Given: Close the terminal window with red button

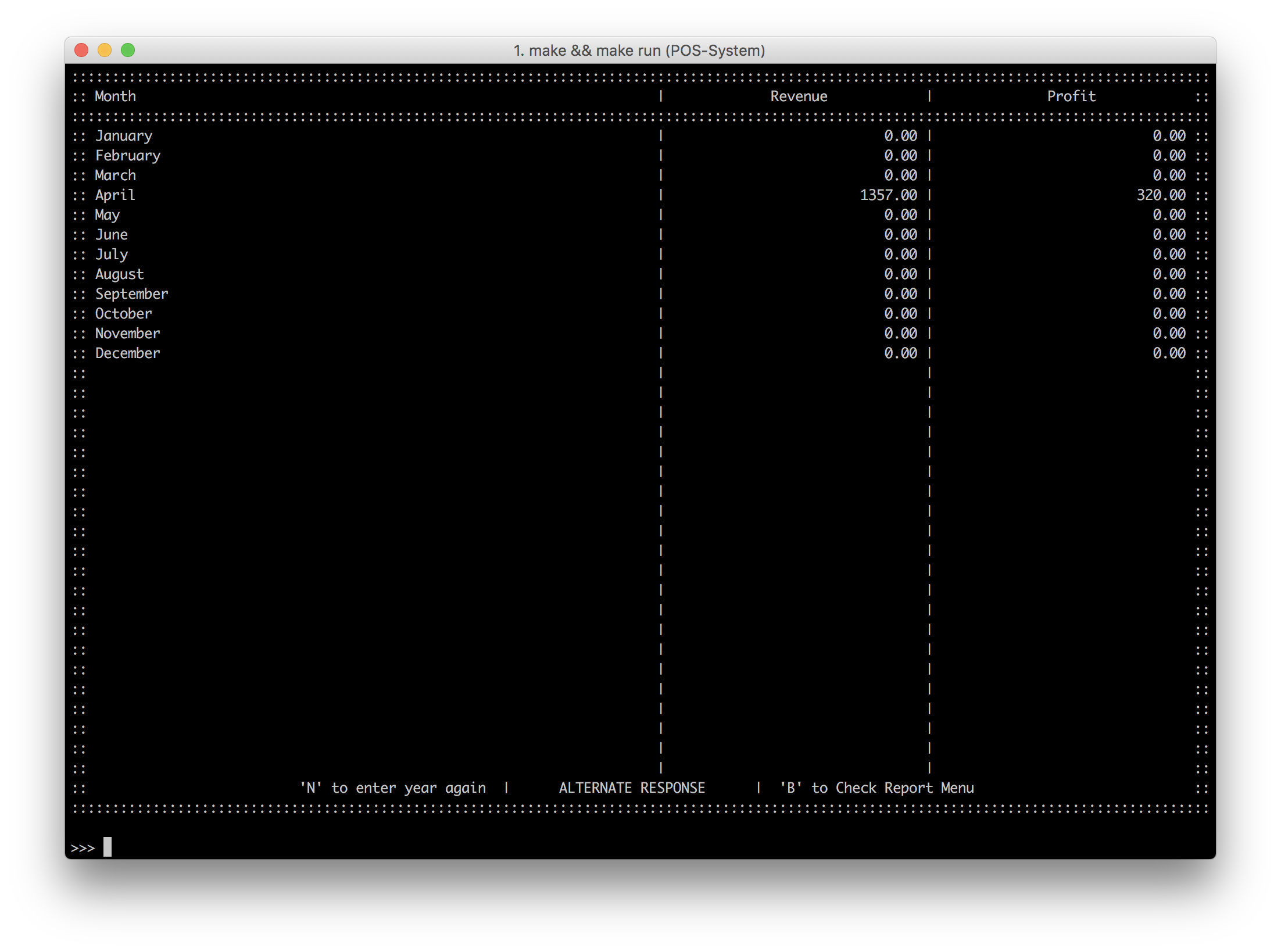Looking at the screenshot, I should click(x=81, y=50).
